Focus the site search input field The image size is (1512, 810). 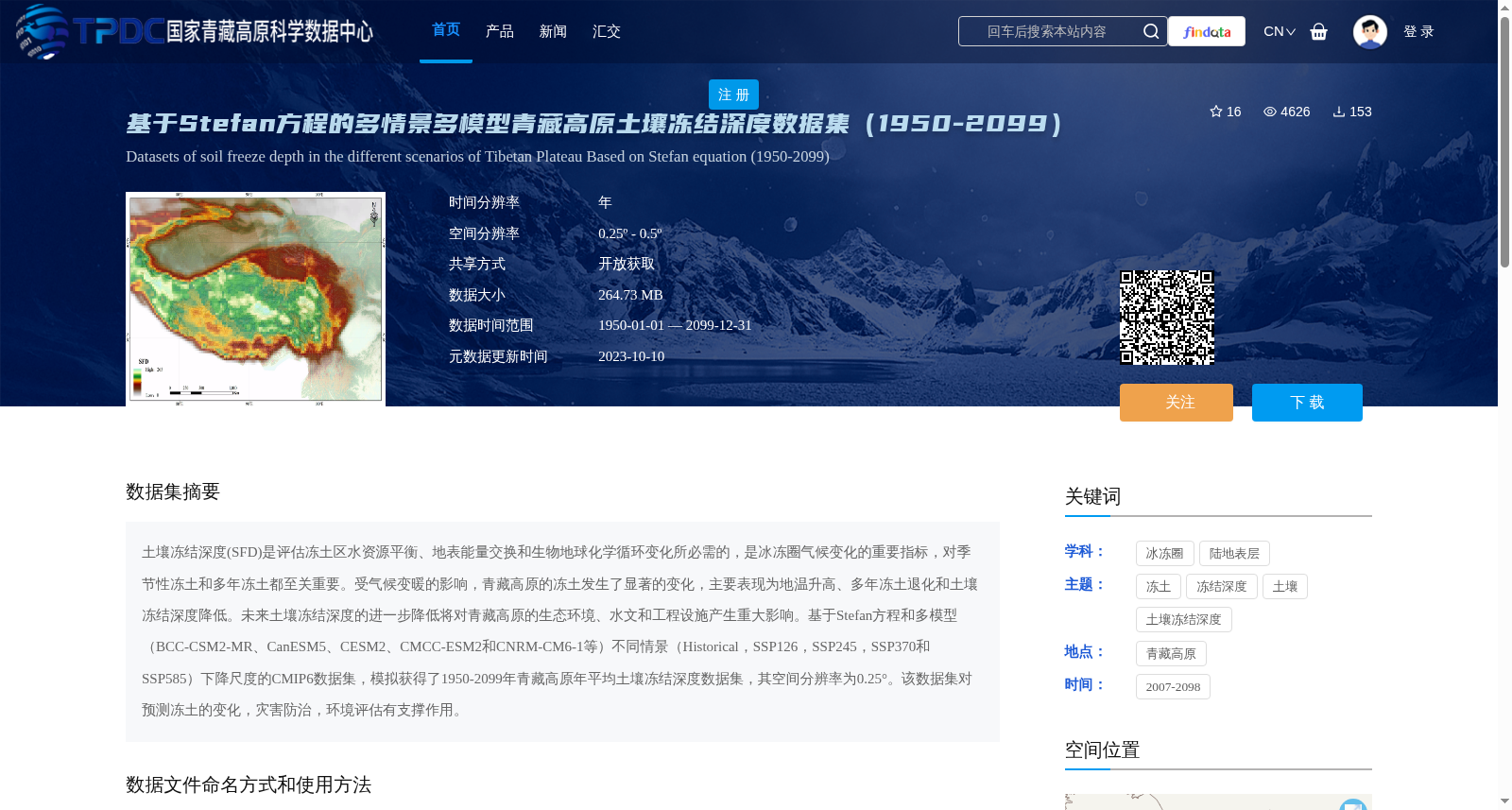1047,31
